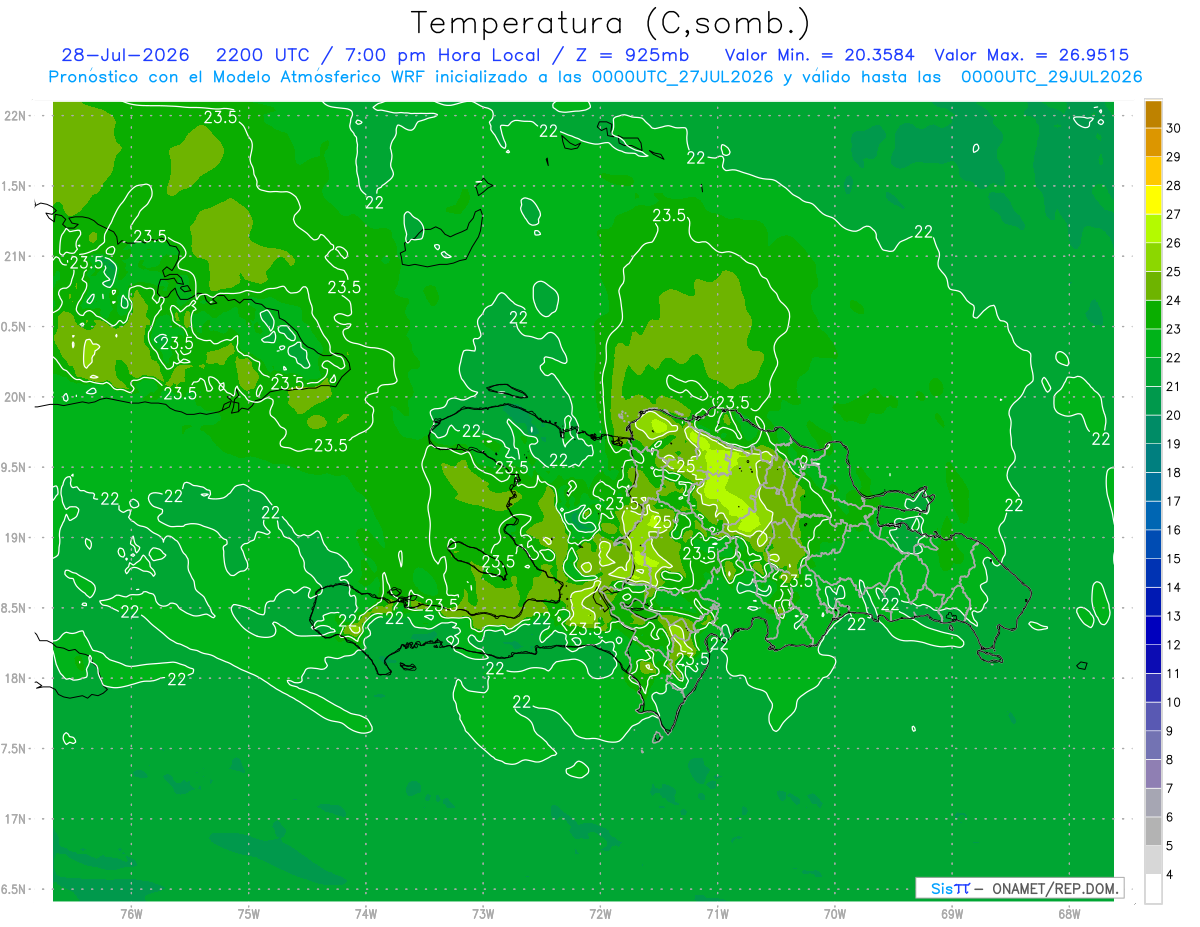
Task: Click the '19N' latitude axis label
Action: coord(17,538)
